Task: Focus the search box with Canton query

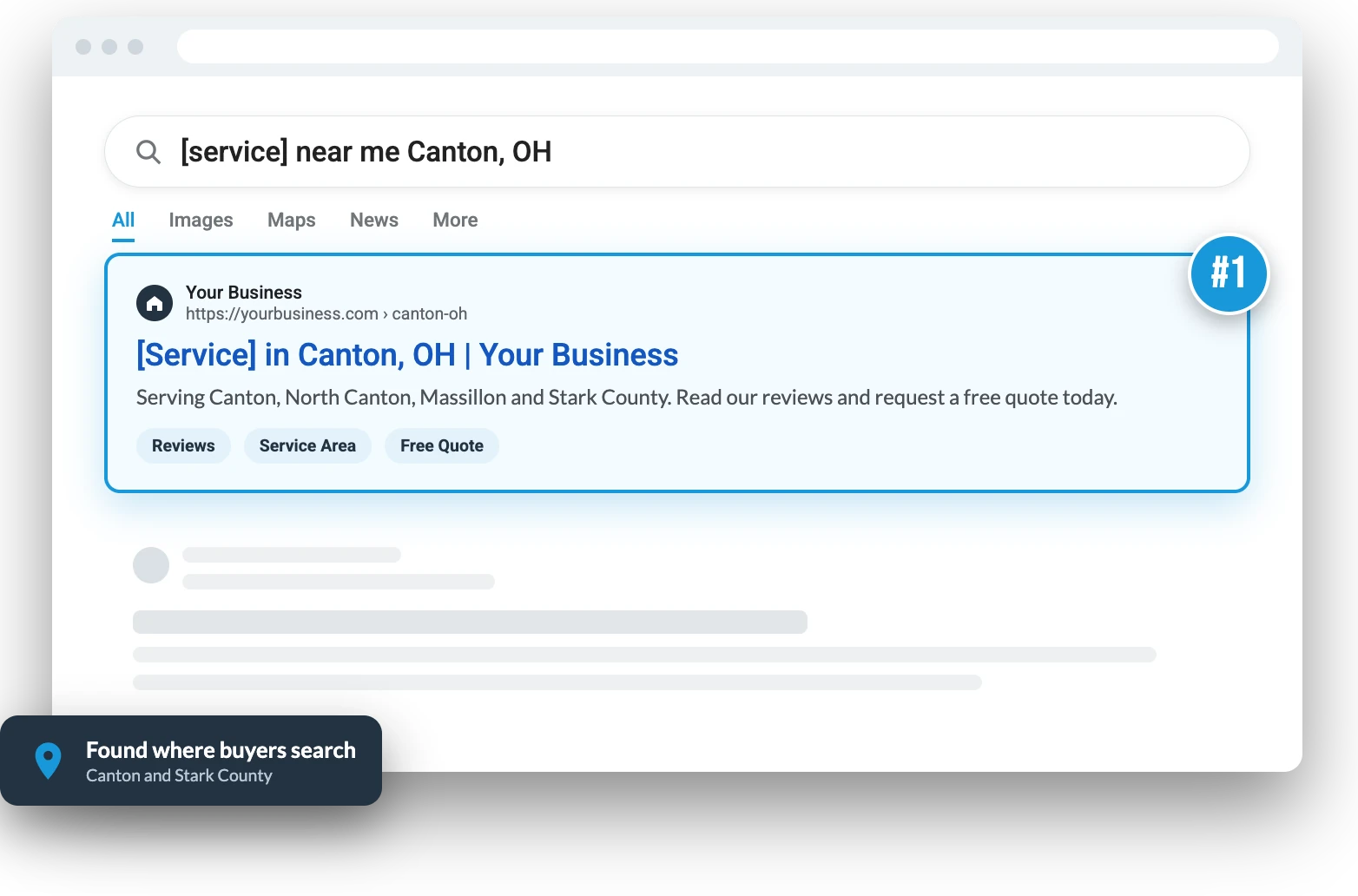Action: click(x=676, y=152)
